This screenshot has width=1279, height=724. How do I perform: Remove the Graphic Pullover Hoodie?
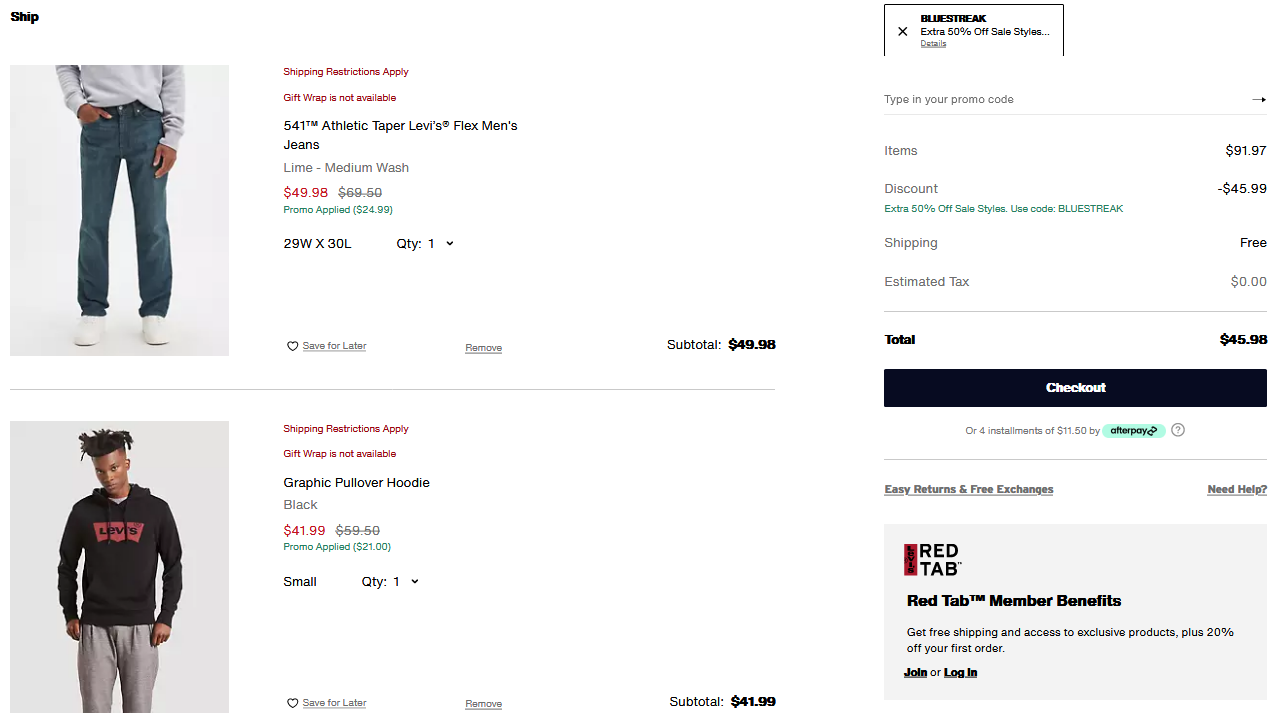(483, 704)
